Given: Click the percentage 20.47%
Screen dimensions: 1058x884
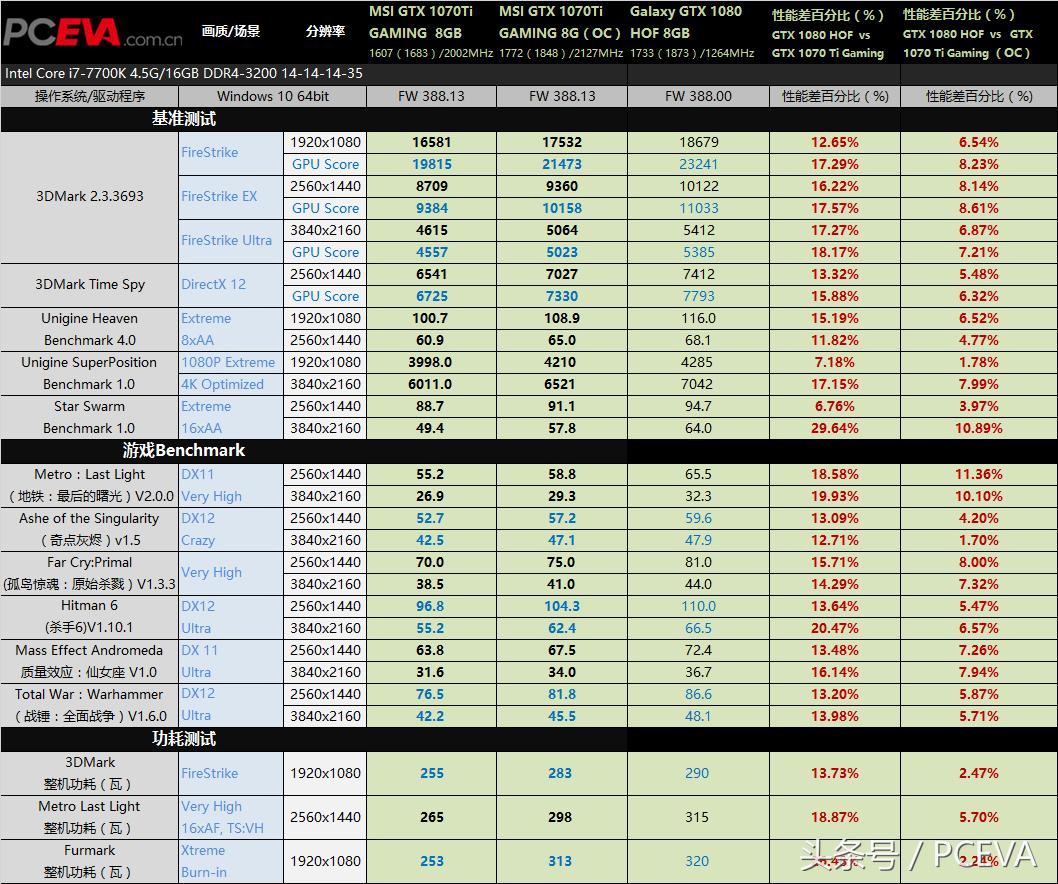Looking at the screenshot, I should point(835,628).
